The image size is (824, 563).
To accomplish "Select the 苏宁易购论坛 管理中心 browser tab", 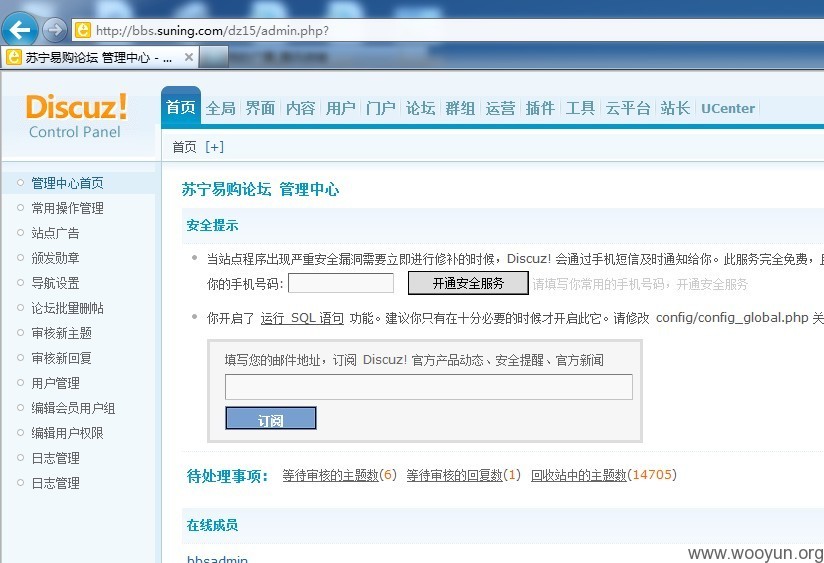I will (99, 57).
